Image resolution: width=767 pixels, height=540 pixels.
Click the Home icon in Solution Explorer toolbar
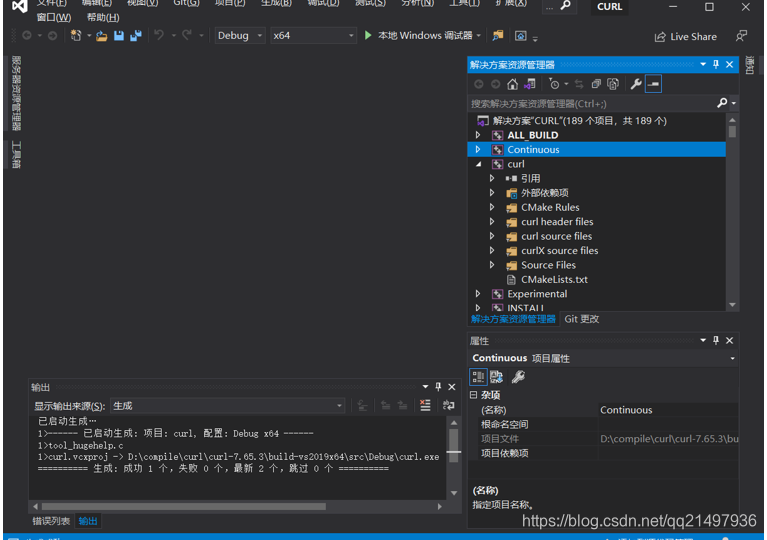tap(512, 84)
